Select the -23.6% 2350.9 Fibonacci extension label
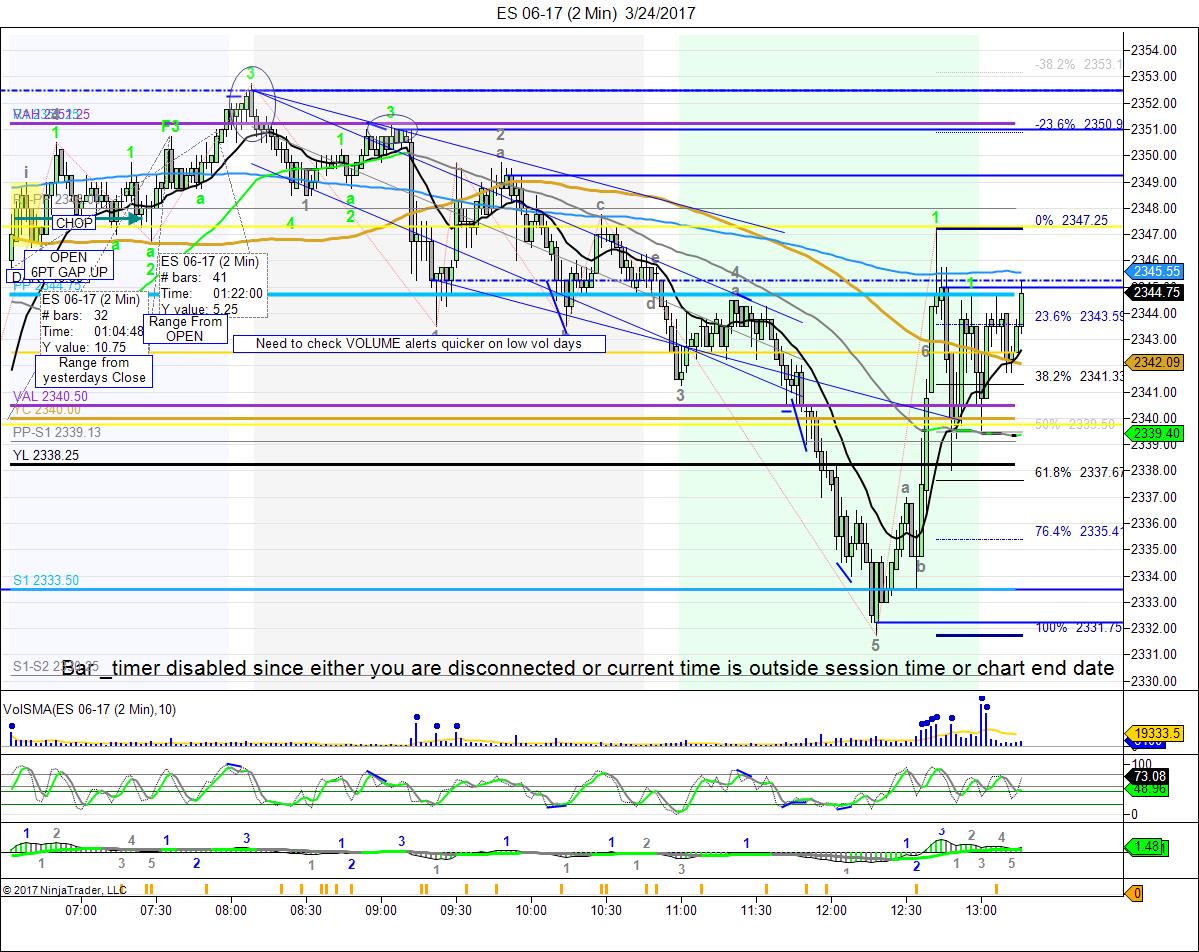The image size is (1199, 952). (x=1079, y=124)
